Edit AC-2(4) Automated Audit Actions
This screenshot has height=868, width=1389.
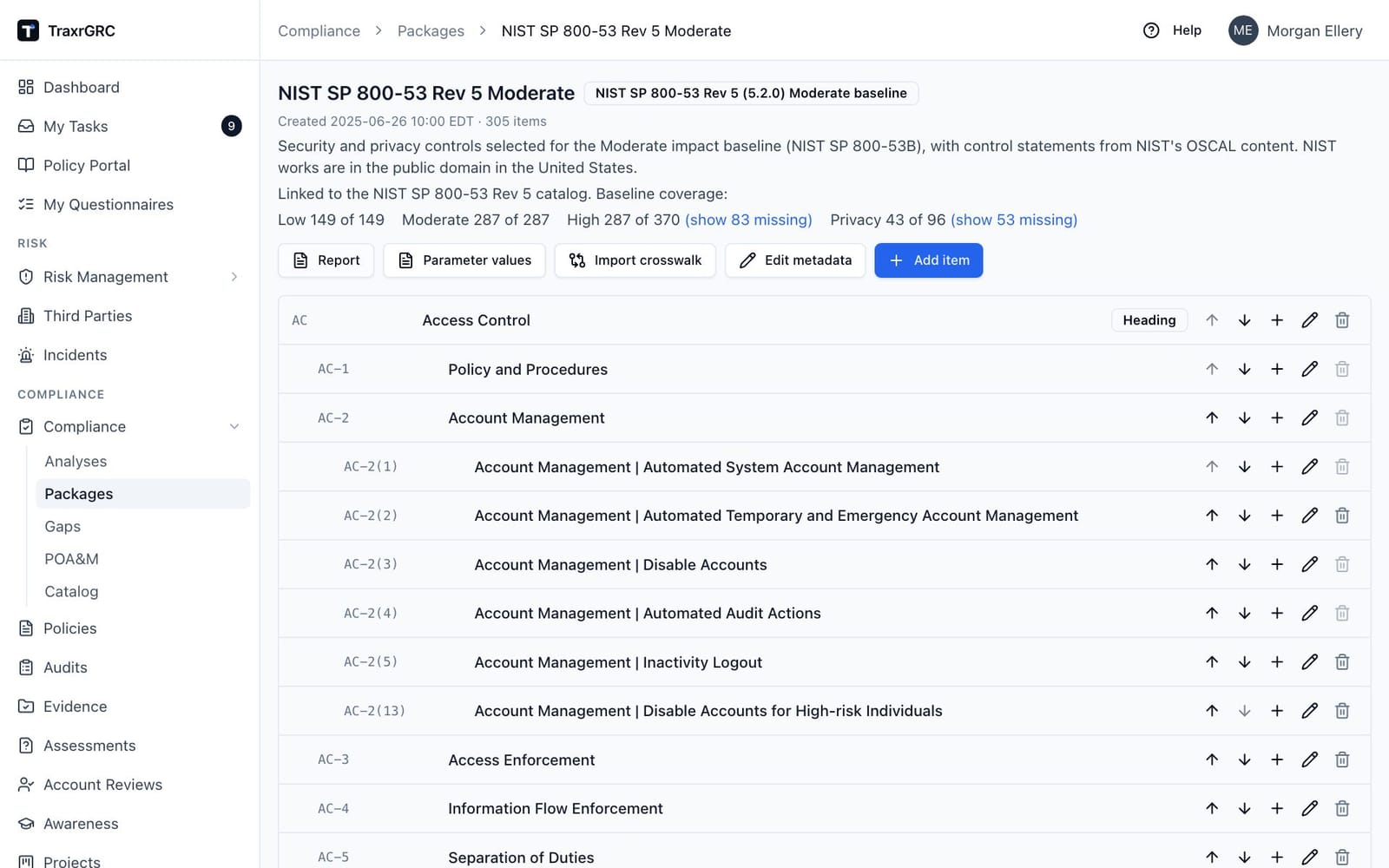1309,613
